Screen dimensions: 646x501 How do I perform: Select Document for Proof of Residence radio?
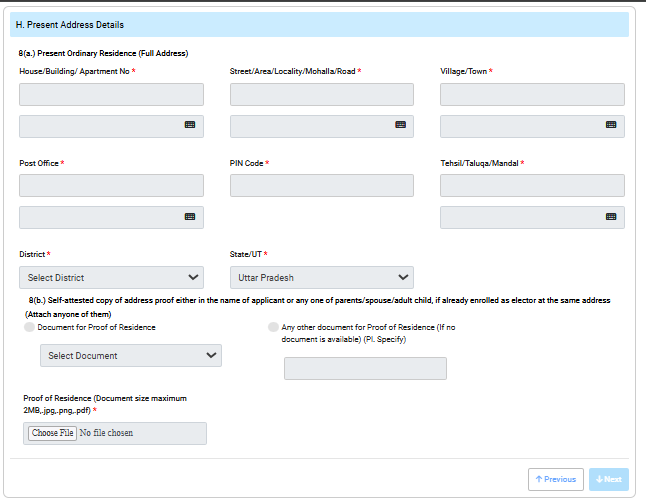click(28, 327)
